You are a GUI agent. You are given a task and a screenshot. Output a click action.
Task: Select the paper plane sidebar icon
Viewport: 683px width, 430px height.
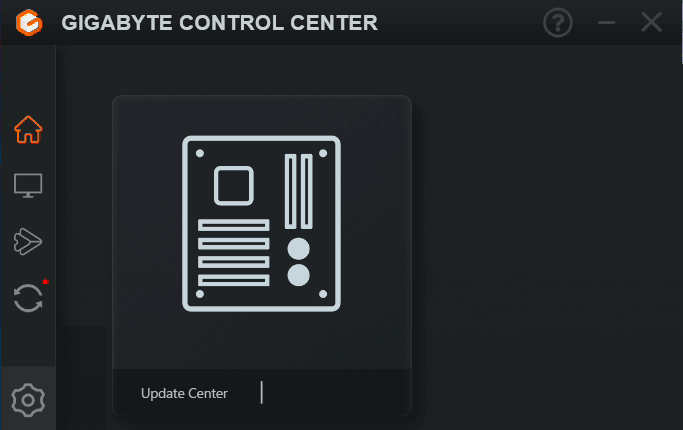pyautogui.click(x=28, y=241)
